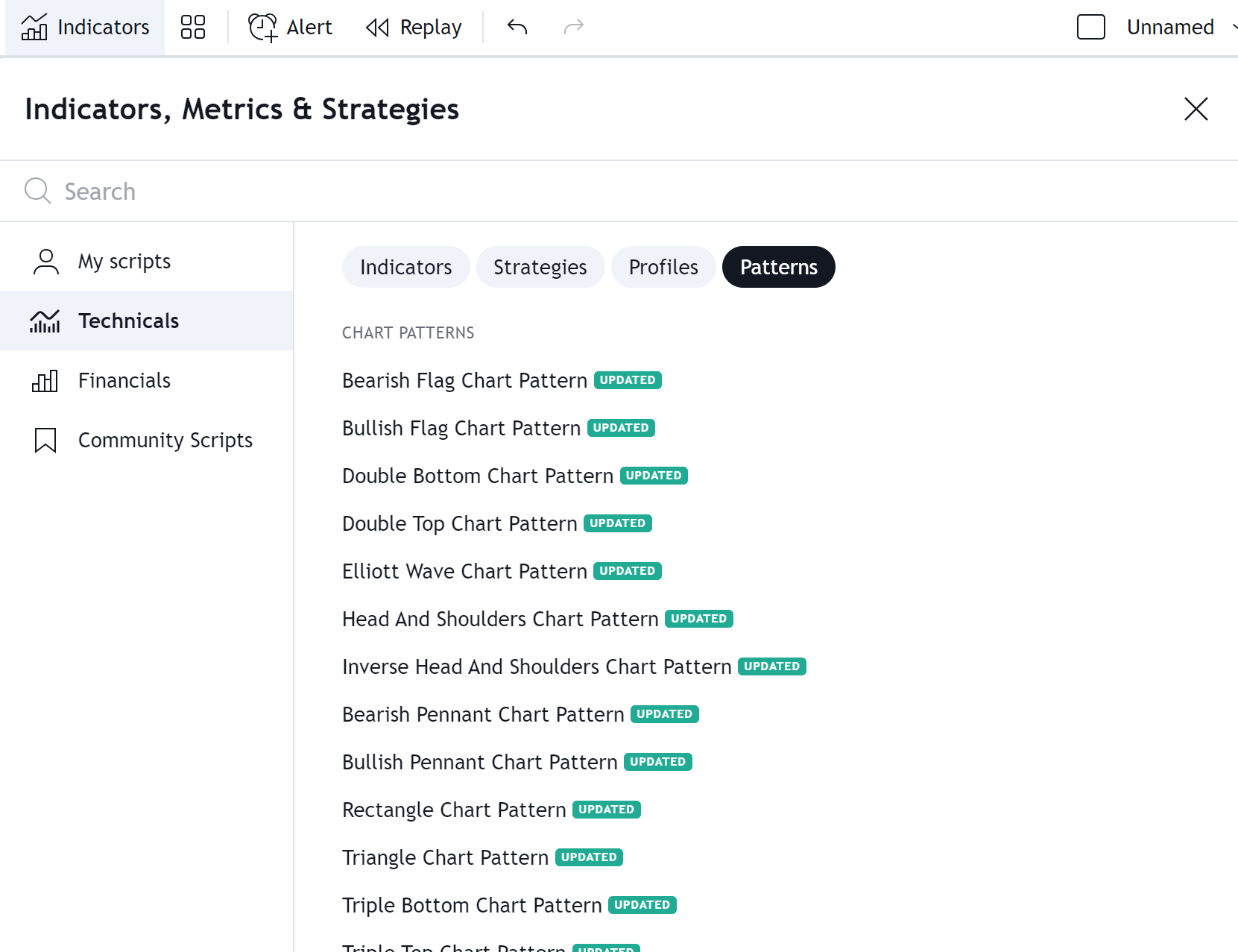Open the Indicators panel from the toolbar
Viewport: 1238px width, 952px height.
tap(83, 27)
